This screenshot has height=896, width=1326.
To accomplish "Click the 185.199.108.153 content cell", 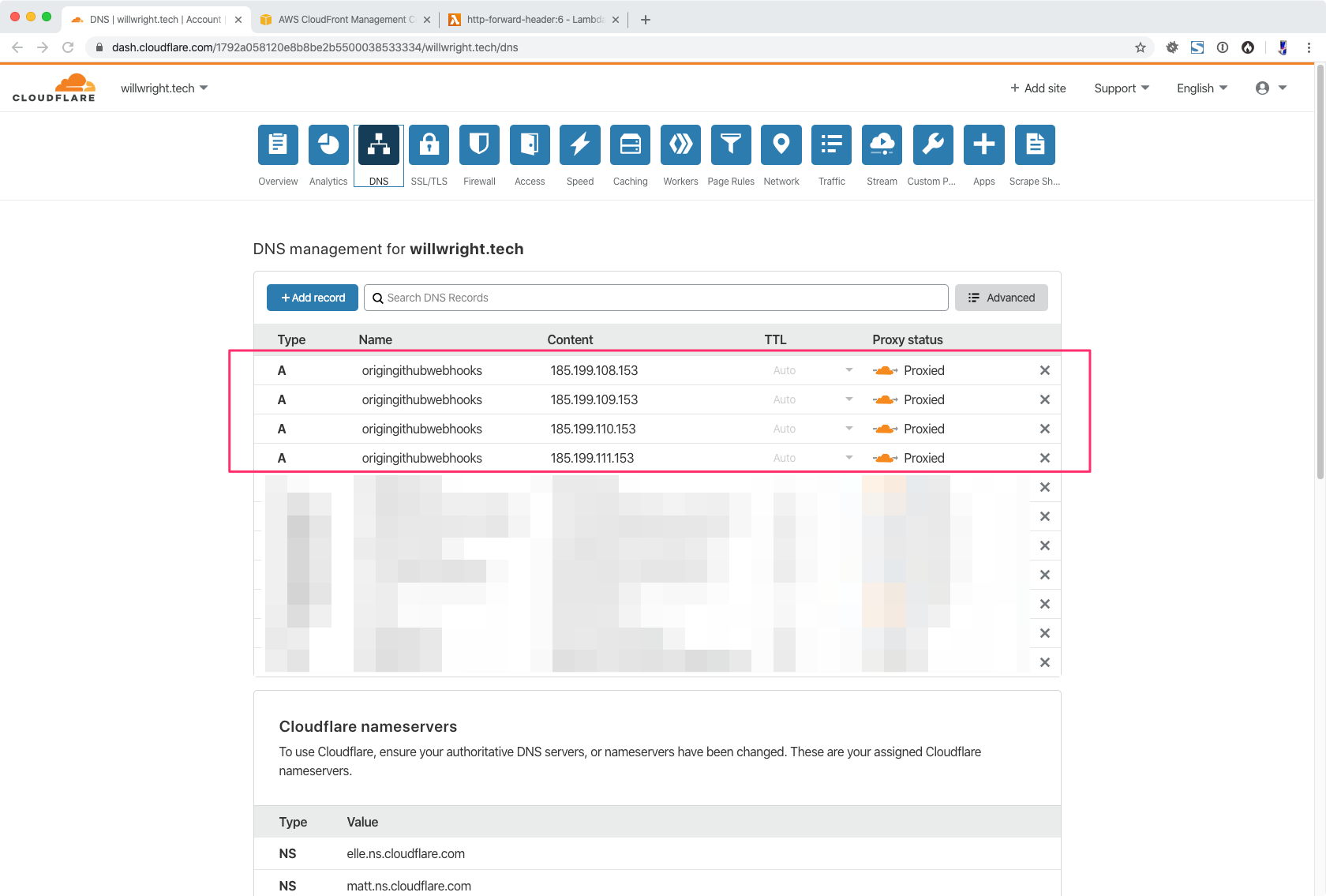I will tap(594, 370).
